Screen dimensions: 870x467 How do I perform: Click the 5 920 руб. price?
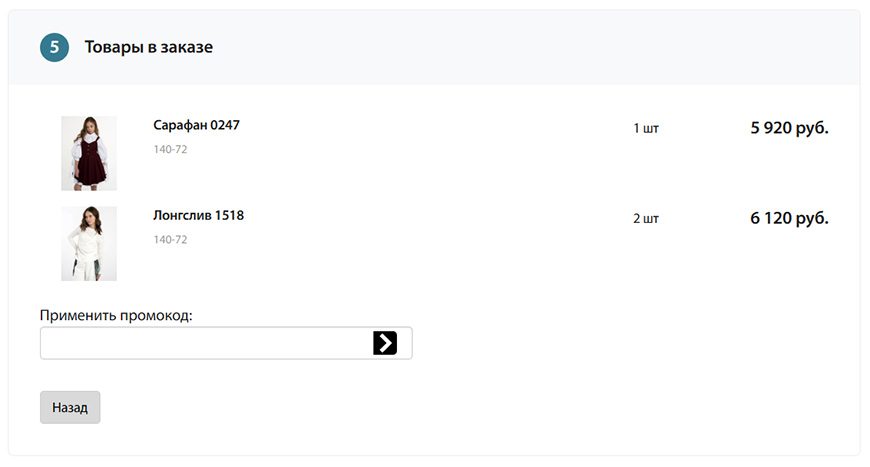[x=790, y=128]
